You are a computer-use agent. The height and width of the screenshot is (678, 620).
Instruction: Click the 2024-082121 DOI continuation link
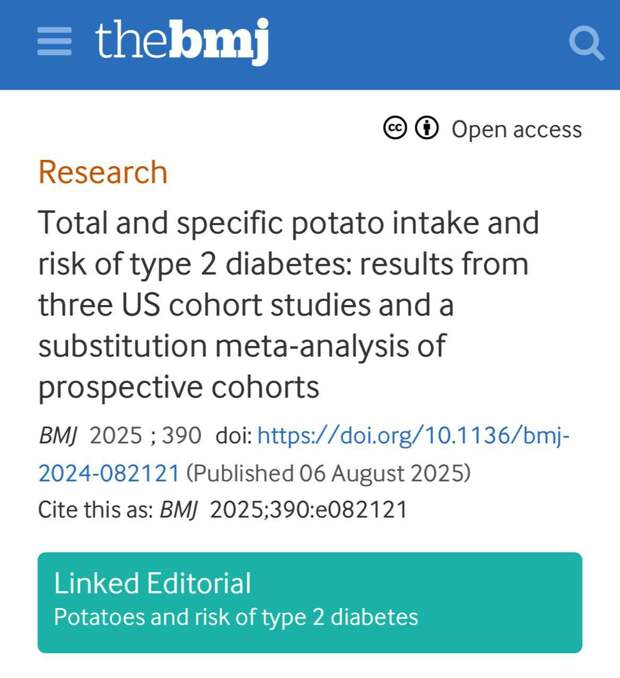click(109, 473)
